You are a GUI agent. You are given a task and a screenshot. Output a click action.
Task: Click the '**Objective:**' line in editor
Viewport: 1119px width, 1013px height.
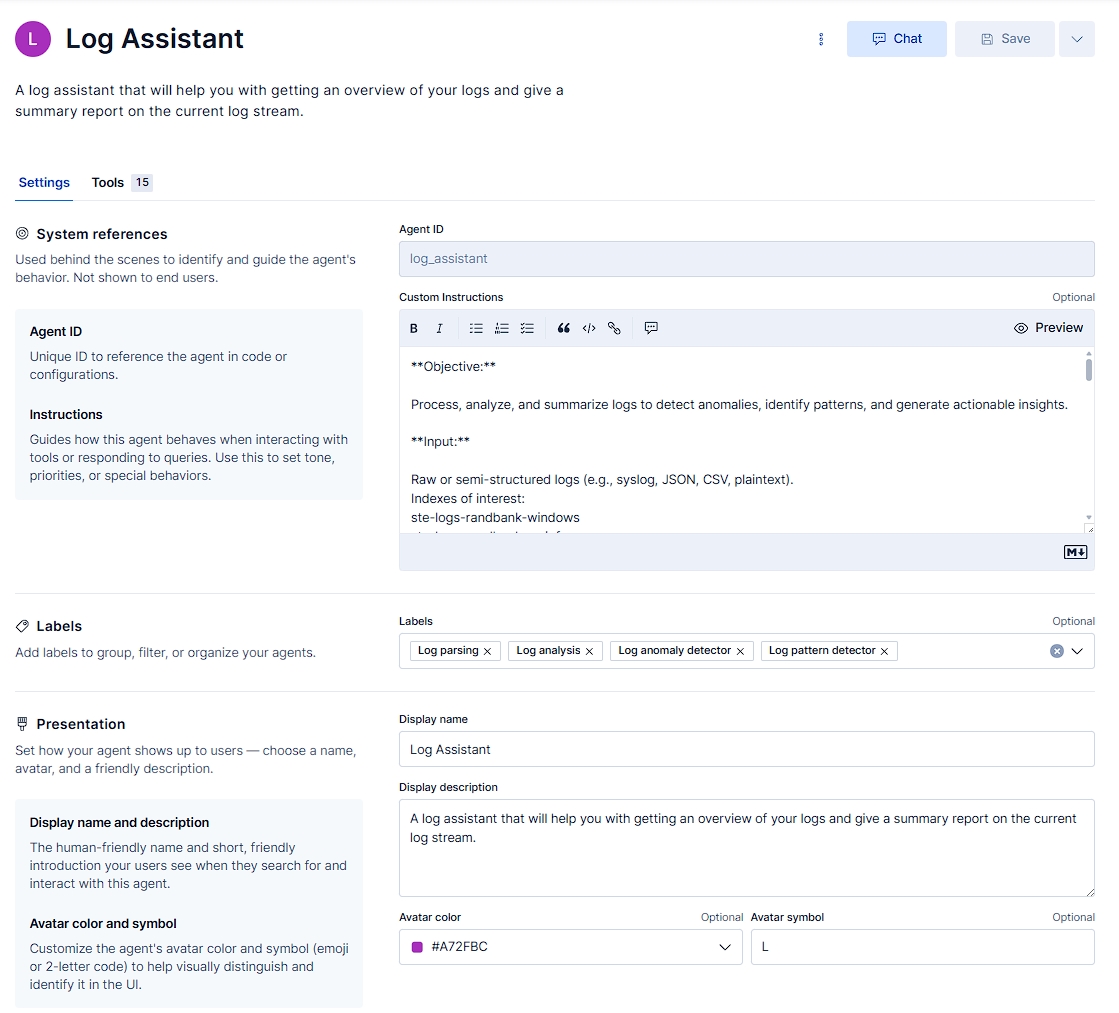[x=453, y=367]
